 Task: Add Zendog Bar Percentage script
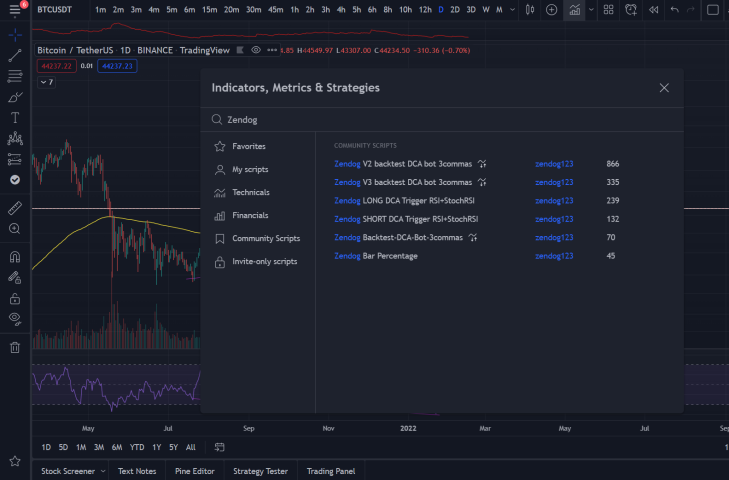376,256
